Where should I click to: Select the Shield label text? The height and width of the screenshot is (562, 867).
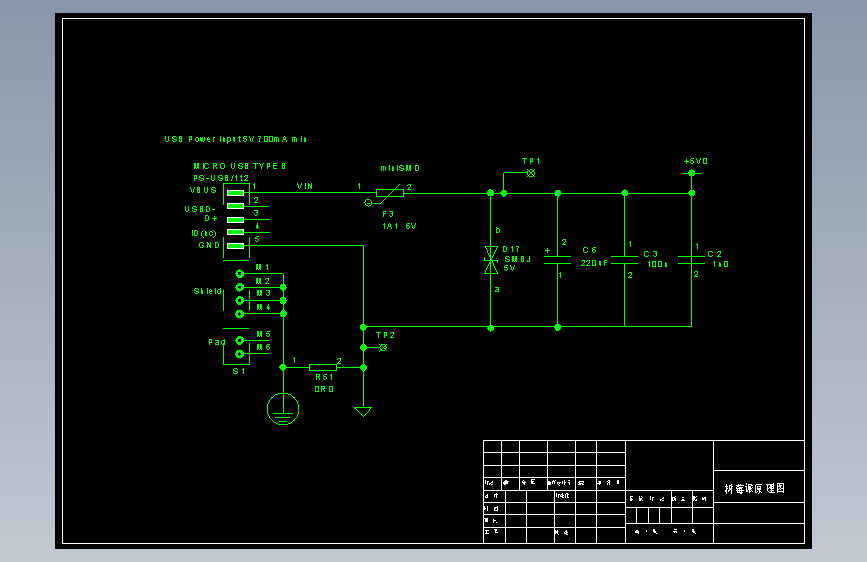coord(207,291)
